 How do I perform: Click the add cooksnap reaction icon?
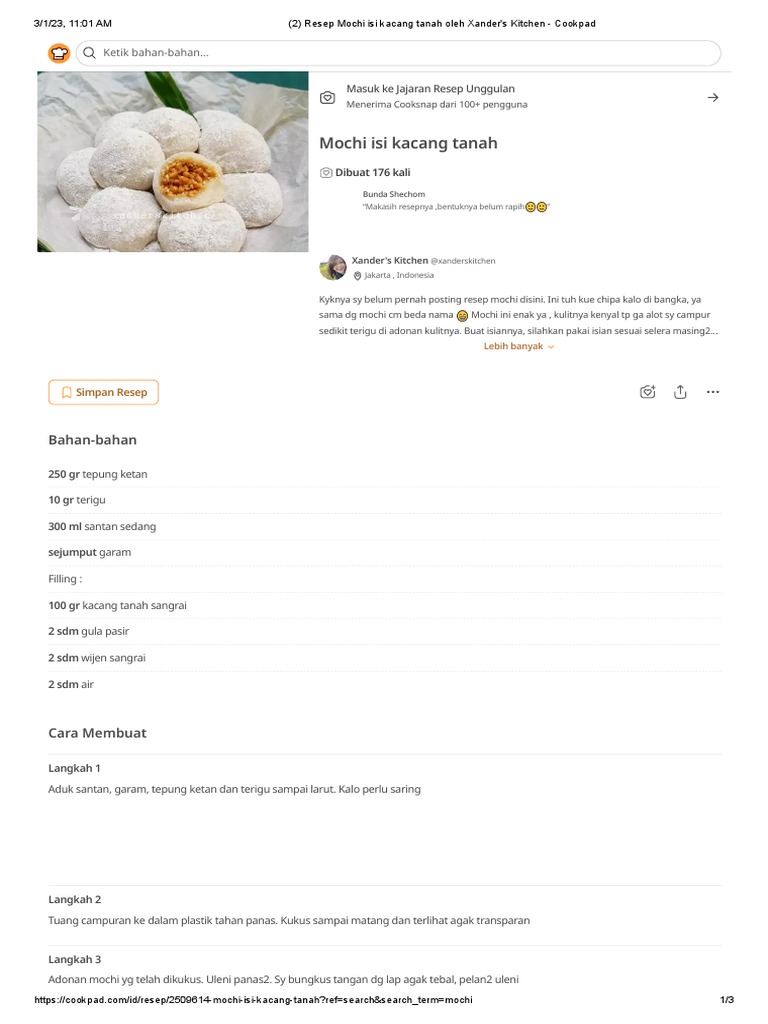click(647, 392)
